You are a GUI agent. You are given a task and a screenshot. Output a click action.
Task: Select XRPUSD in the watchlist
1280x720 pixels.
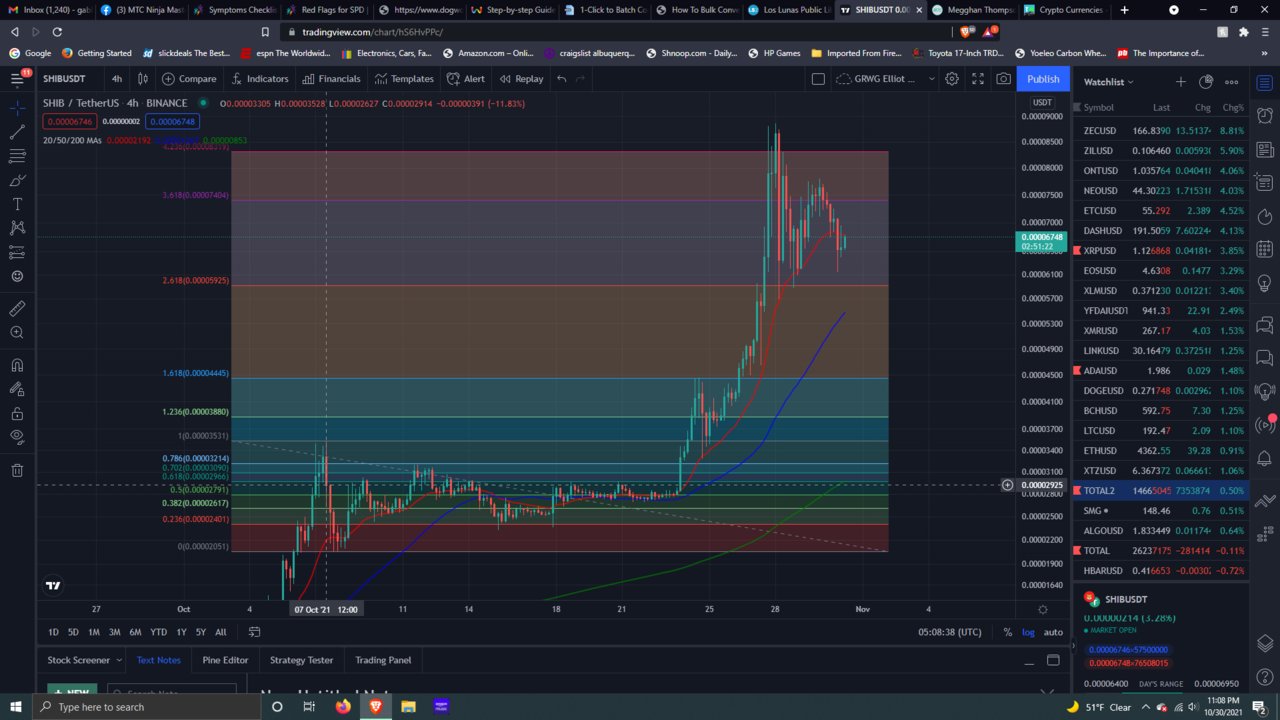pyautogui.click(x=1159, y=251)
